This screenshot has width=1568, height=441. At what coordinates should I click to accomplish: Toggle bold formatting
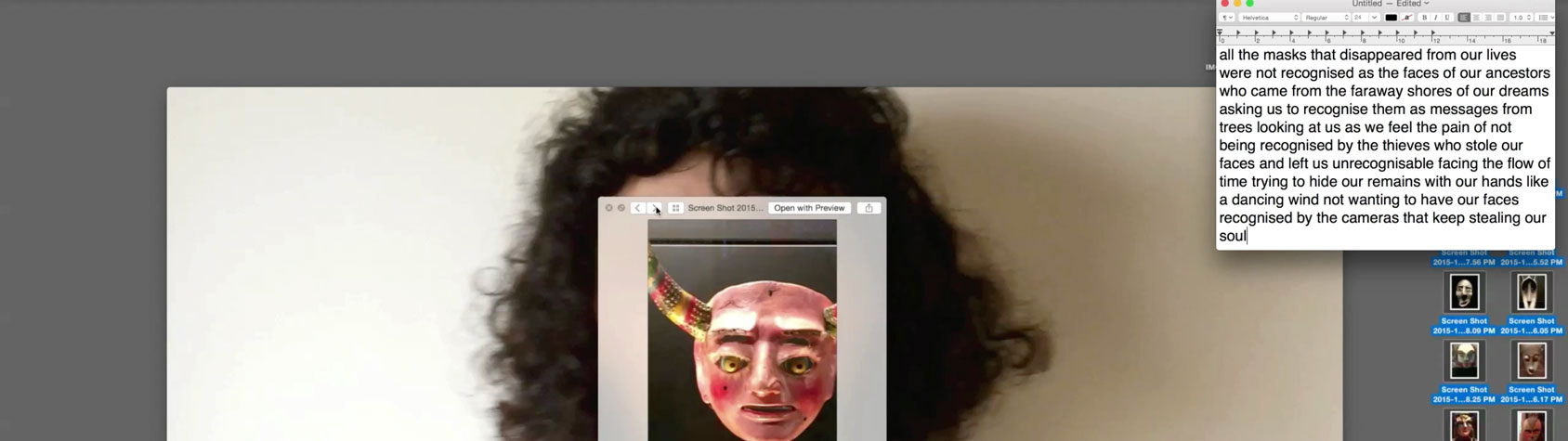click(1424, 18)
